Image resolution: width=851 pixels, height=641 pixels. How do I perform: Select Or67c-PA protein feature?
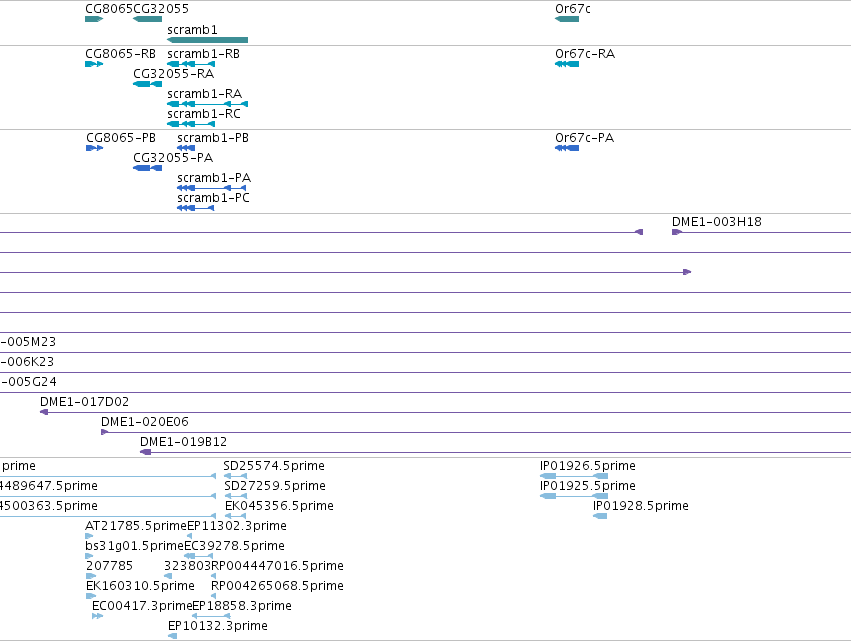[567, 148]
